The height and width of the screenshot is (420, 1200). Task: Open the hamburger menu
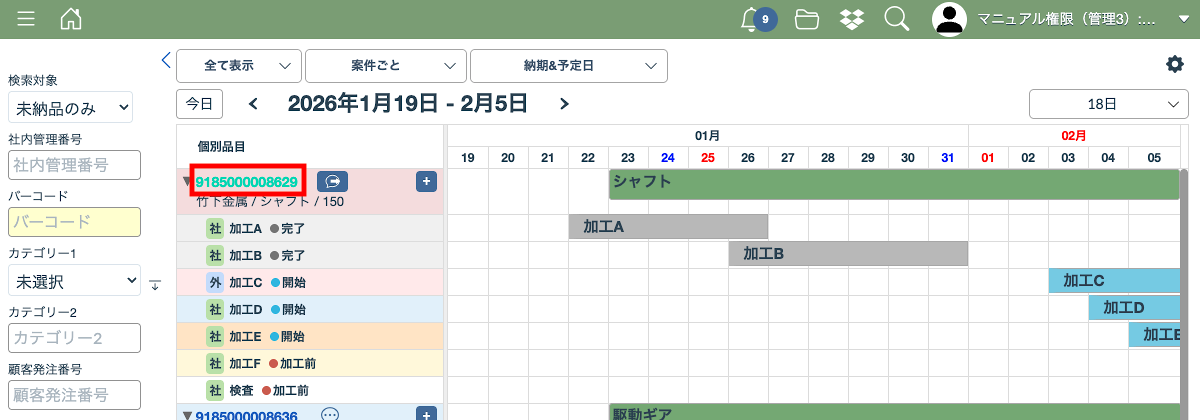27,19
